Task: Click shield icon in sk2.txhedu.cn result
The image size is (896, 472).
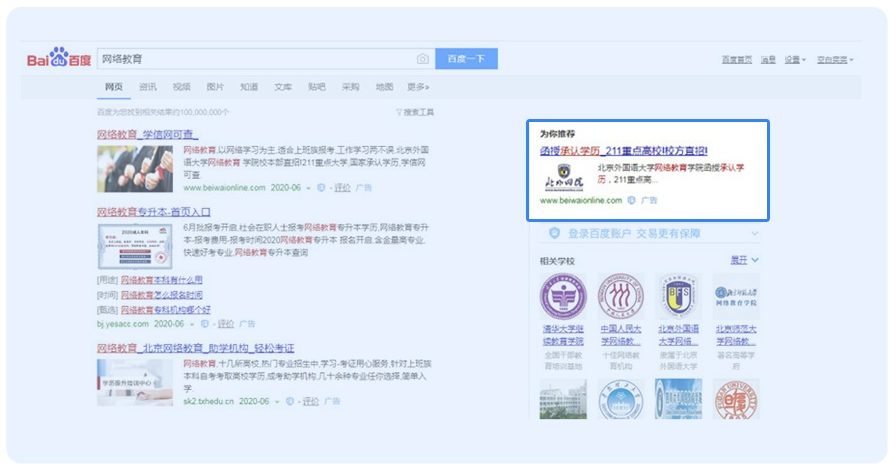Action: (290, 402)
